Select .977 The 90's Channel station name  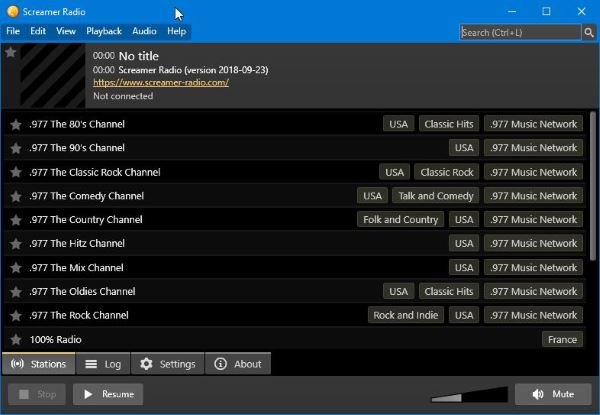(77, 148)
